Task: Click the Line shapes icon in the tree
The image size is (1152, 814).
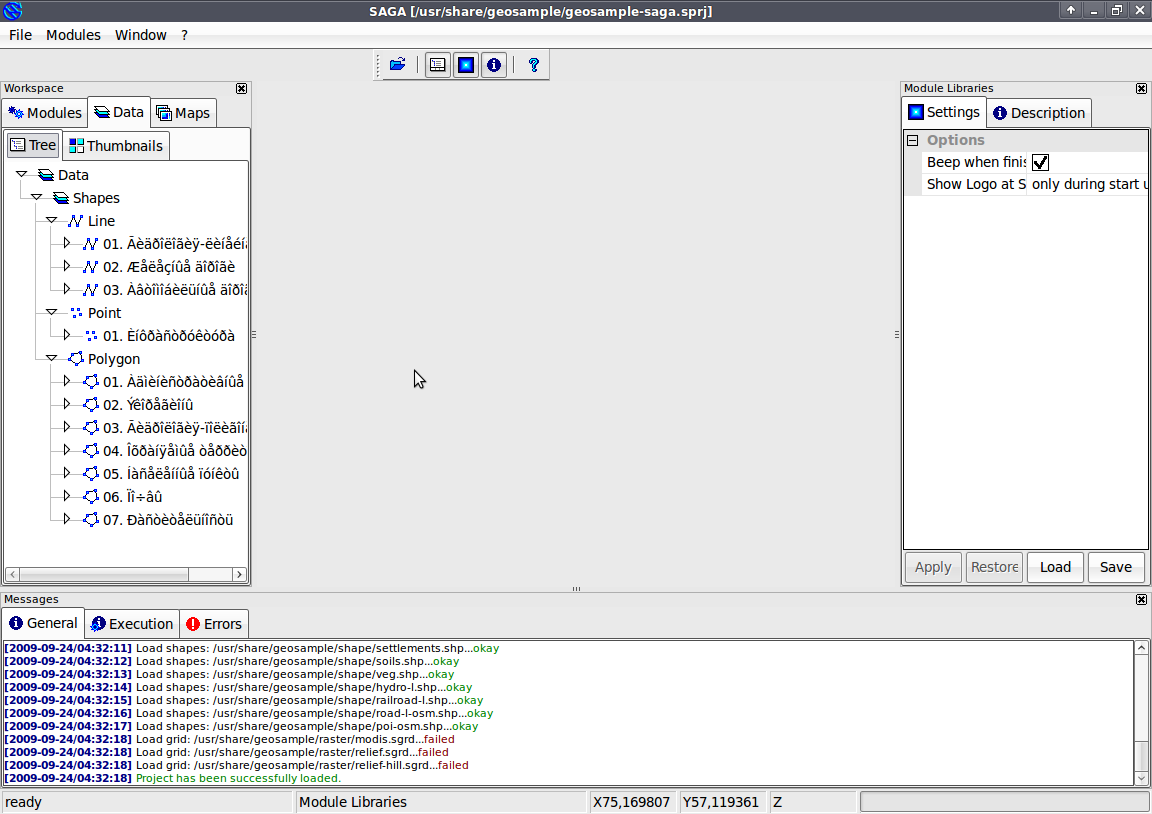Action: pos(77,220)
